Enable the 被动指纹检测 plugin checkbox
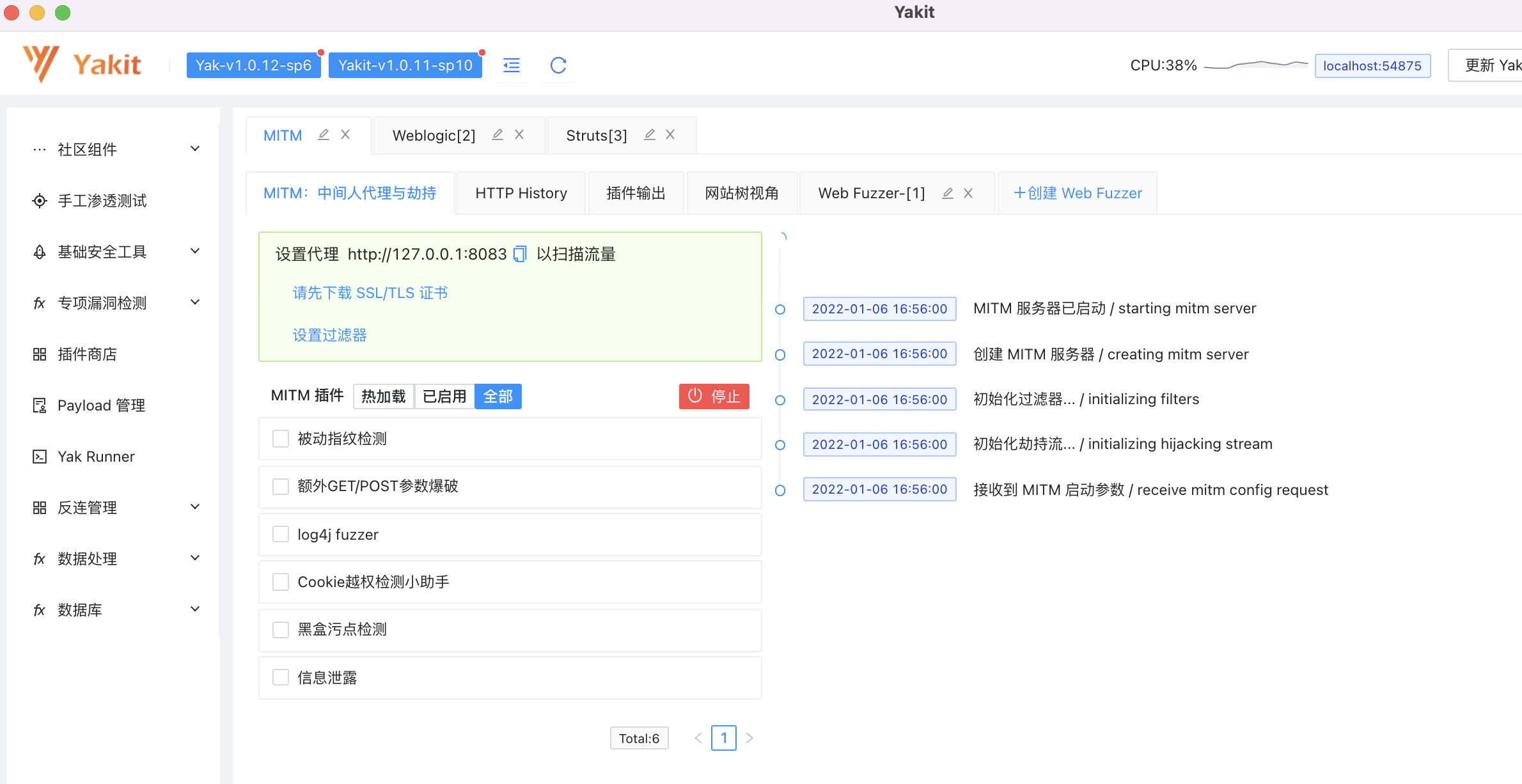 point(281,439)
